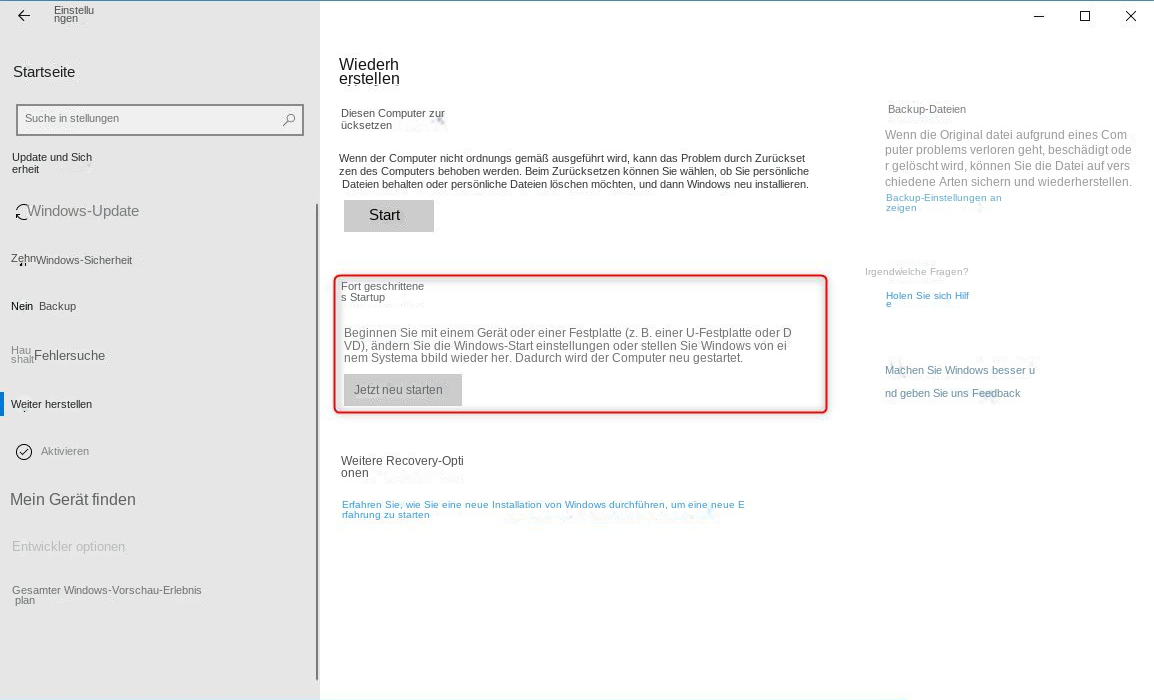Click Update und Sicherheit heading
Image resolution: width=1154 pixels, height=700 pixels.
pos(52,163)
